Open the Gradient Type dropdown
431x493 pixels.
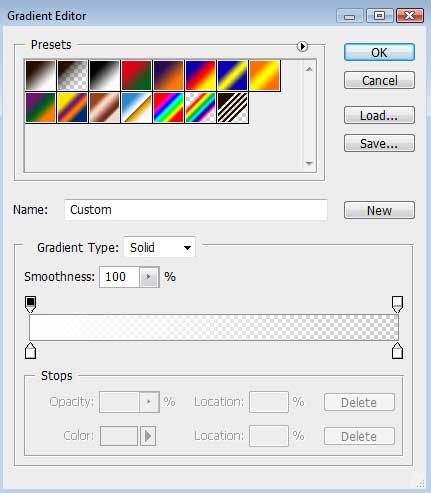[159, 248]
